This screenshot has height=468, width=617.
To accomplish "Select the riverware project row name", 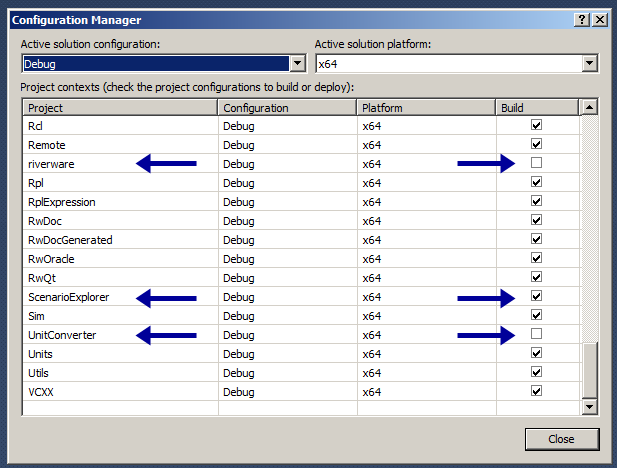I will point(51,164).
